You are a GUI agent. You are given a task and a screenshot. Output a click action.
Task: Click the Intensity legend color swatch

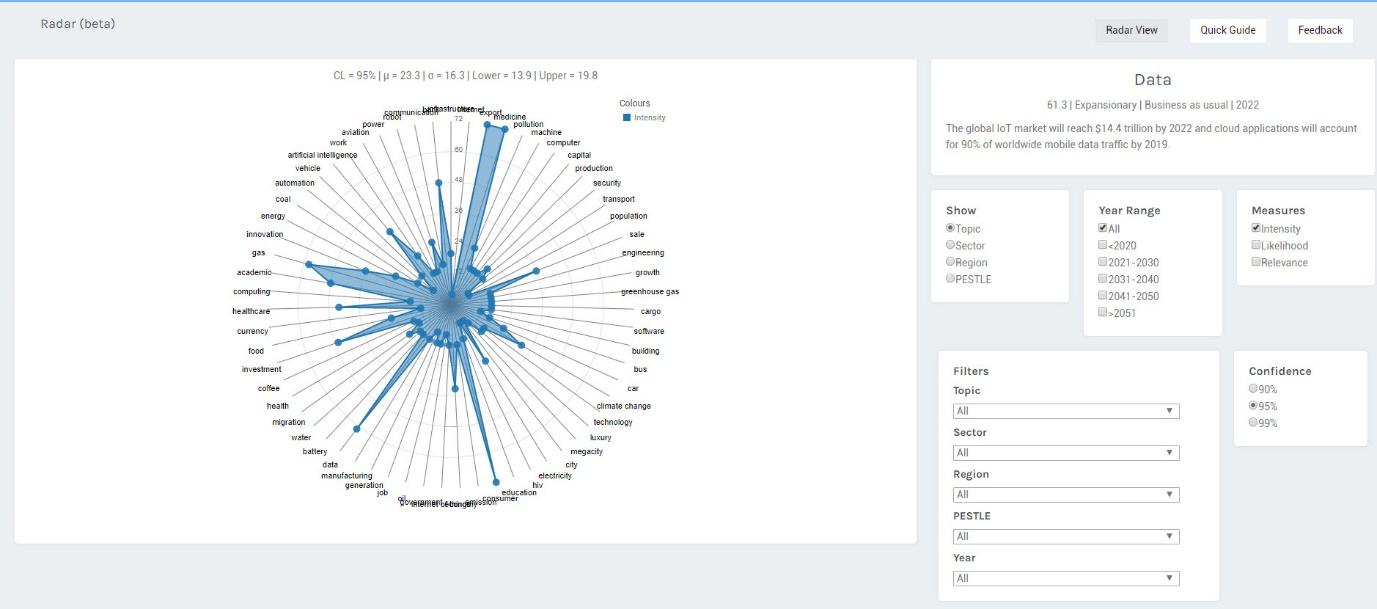point(627,118)
